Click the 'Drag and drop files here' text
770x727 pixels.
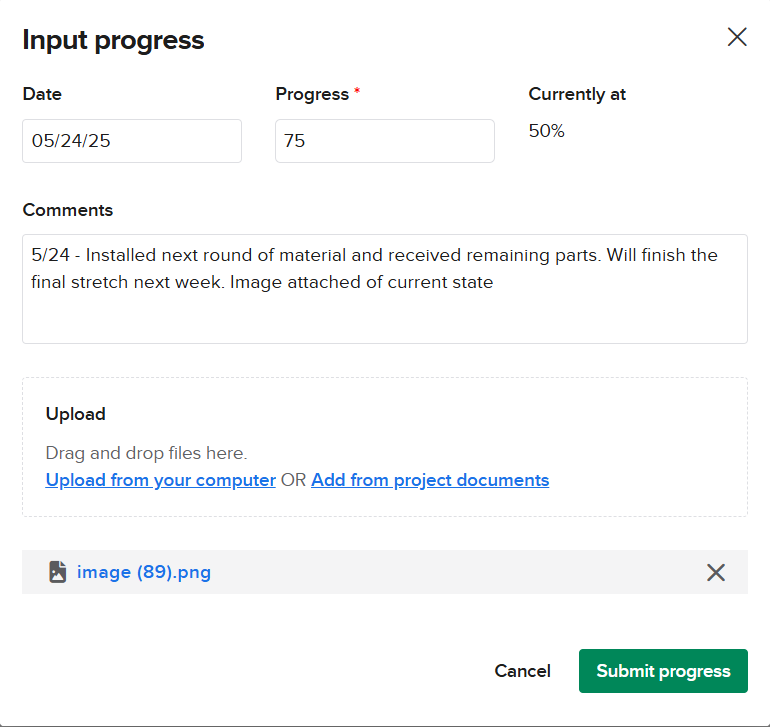pyautogui.click(x=146, y=453)
